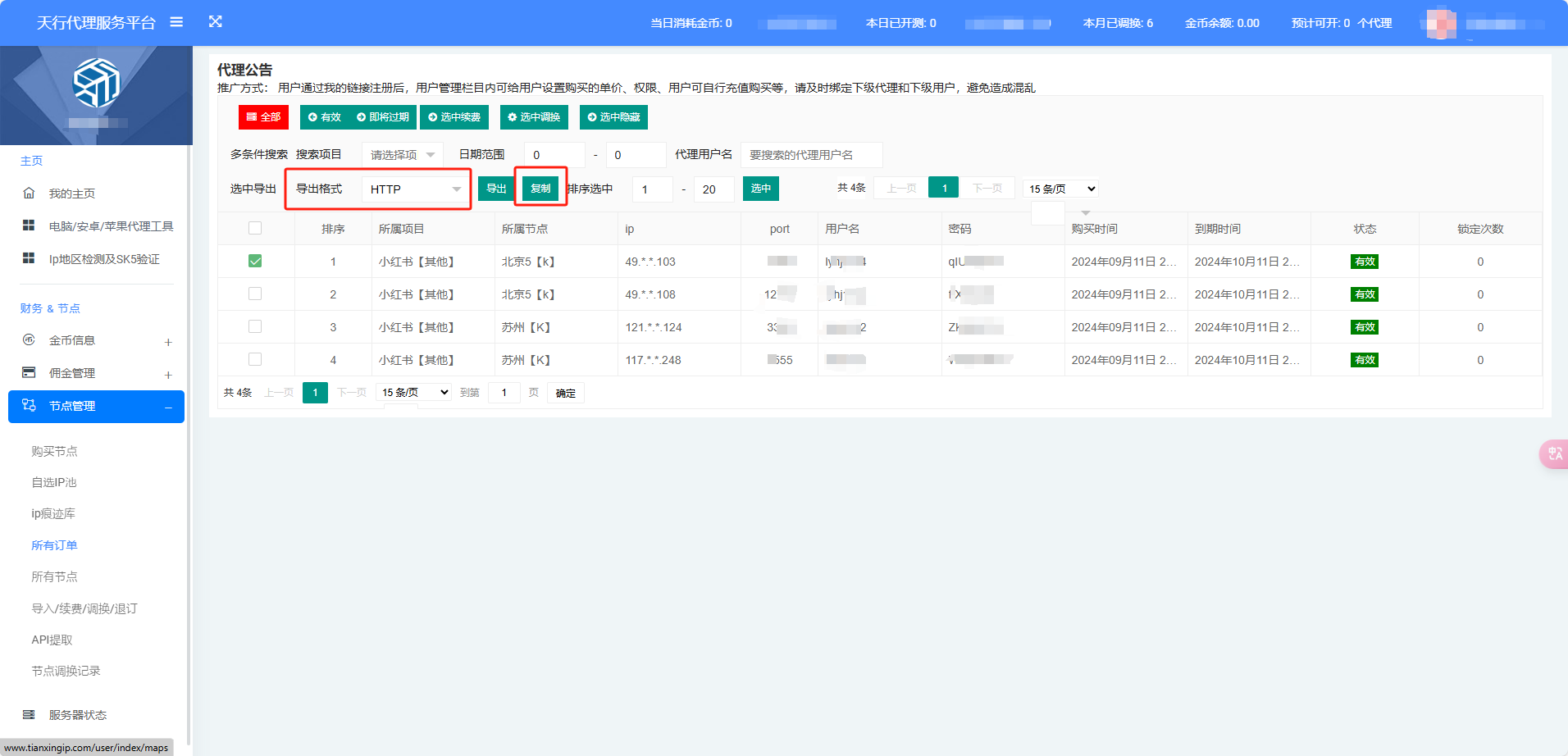Click the 选中隐藏 button
The height and width of the screenshot is (756, 1568).
(x=613, y=117)
